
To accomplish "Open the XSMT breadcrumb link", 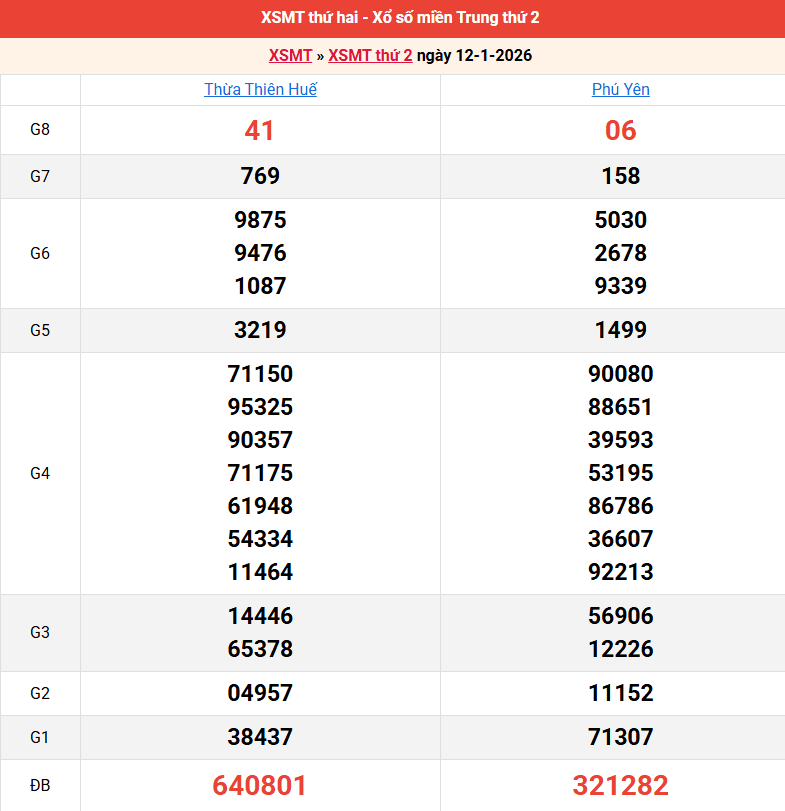I will tap(290, 56).
